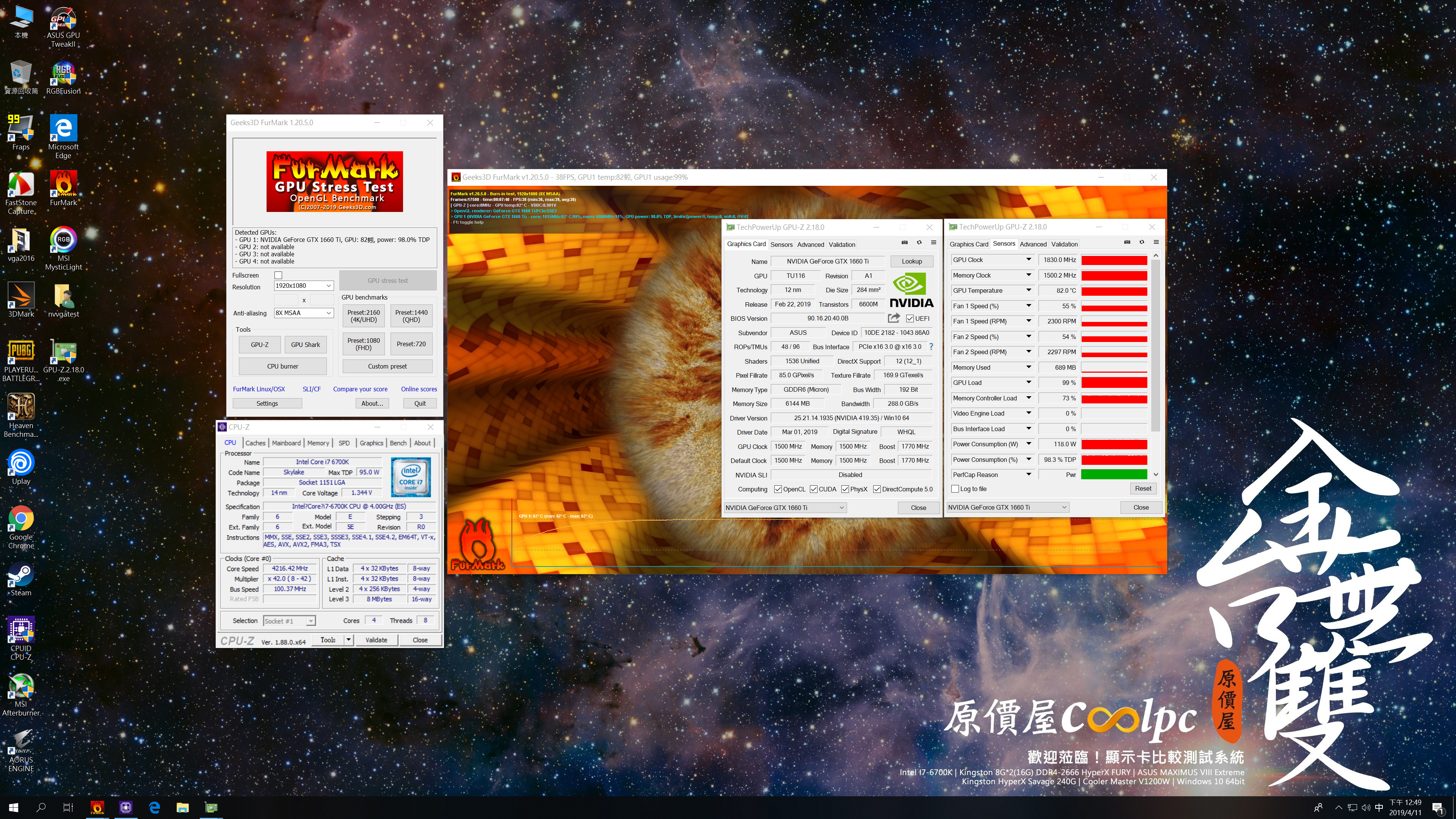The image size is (1456, 819).
Task: Click refresh icon in GPU-Z Sensors window
Action: [1142, 242]
